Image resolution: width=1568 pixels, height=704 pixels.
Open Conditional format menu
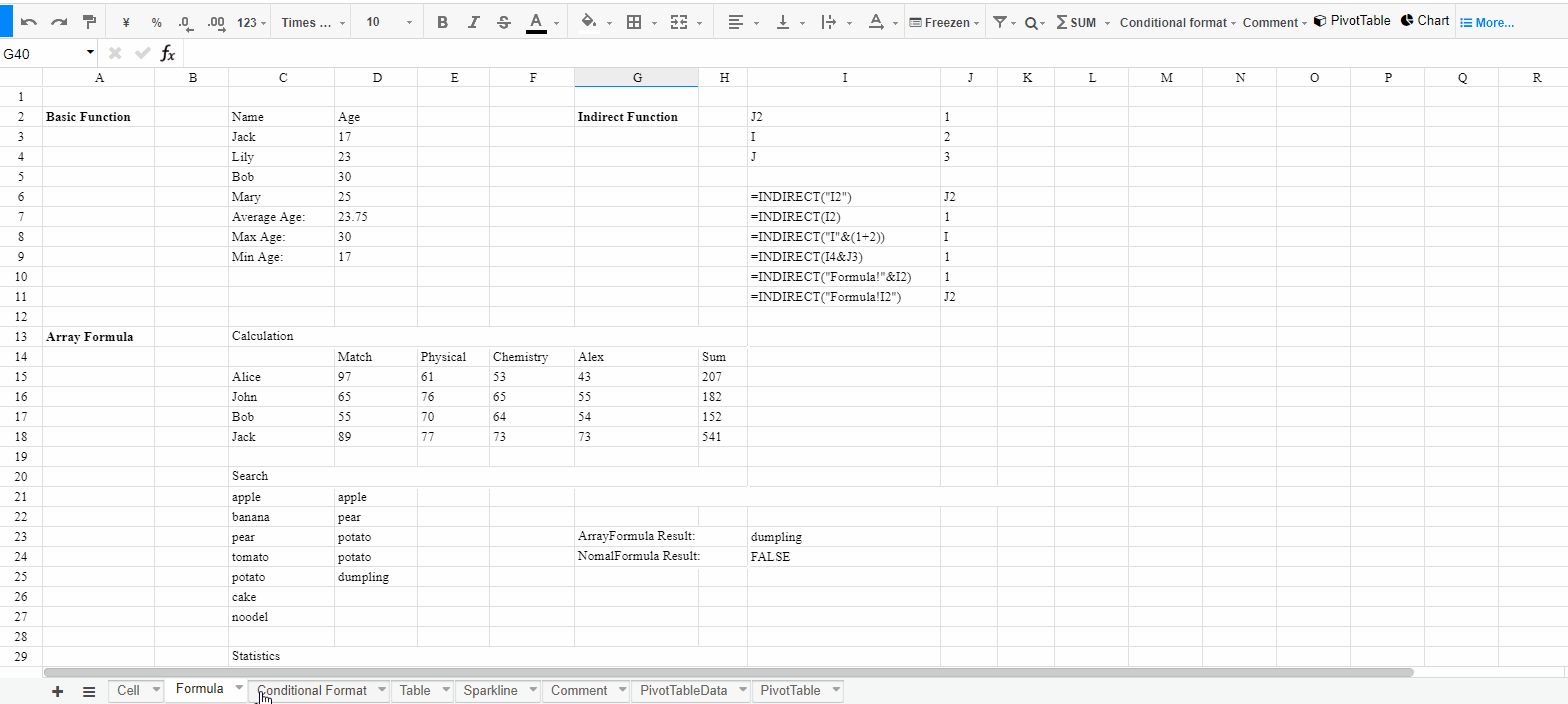point(1178,22)
